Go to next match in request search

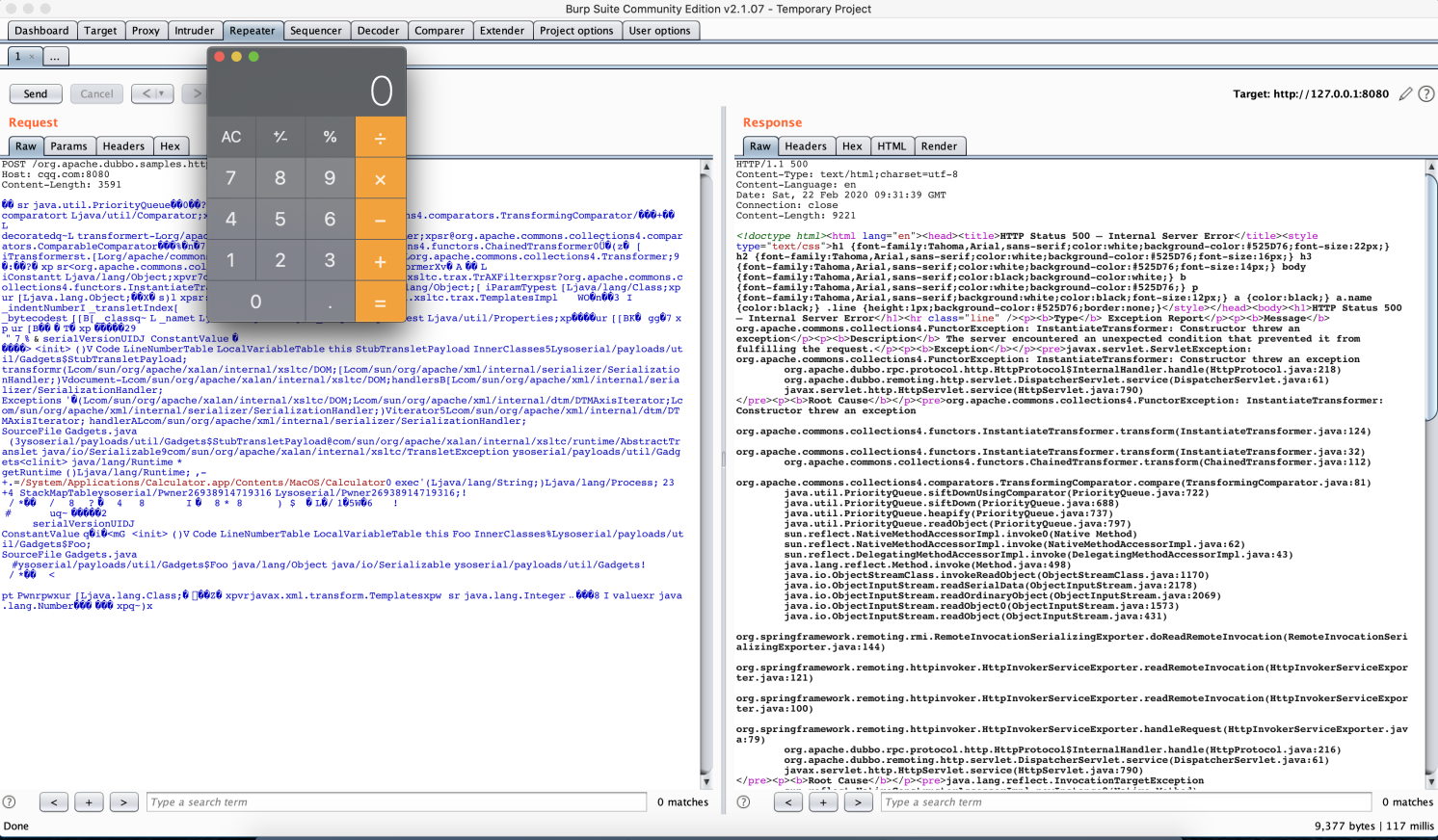pos(123,801)
